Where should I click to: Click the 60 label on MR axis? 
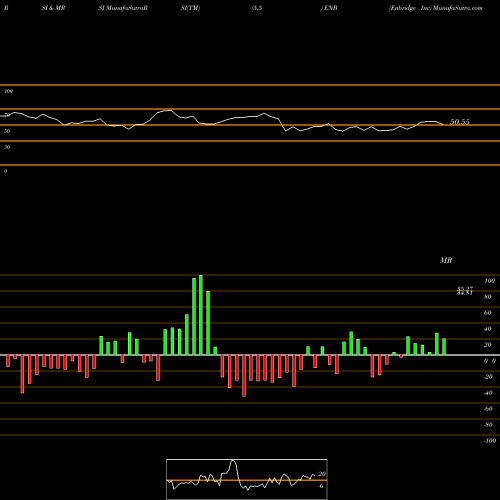(x=488, y=313)
